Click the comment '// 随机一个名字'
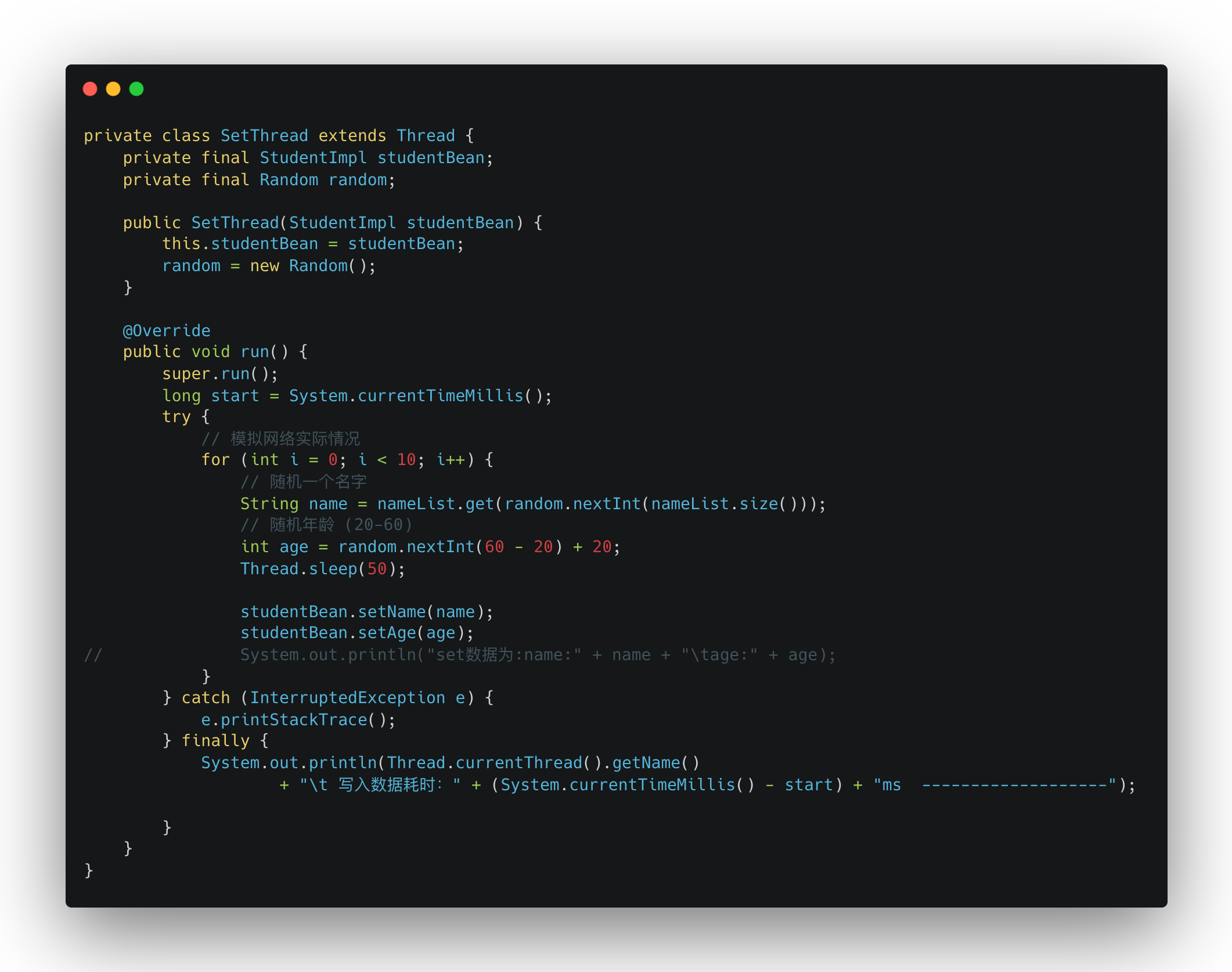Screen dimensions: 1232x972 pyautogui.click(x=304, y=482)
